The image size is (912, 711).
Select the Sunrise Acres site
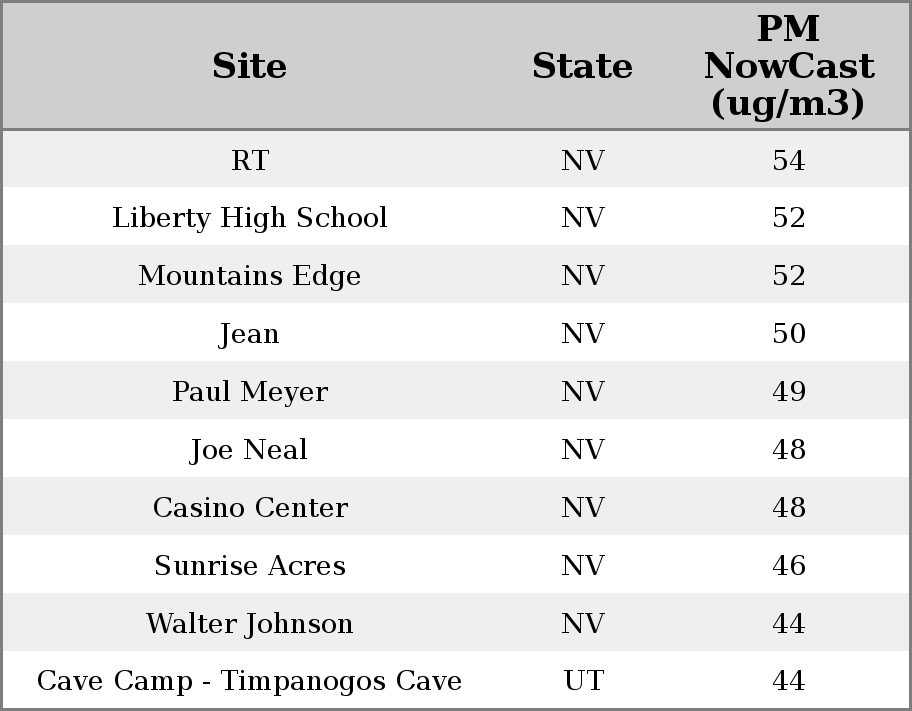[249, 566]
